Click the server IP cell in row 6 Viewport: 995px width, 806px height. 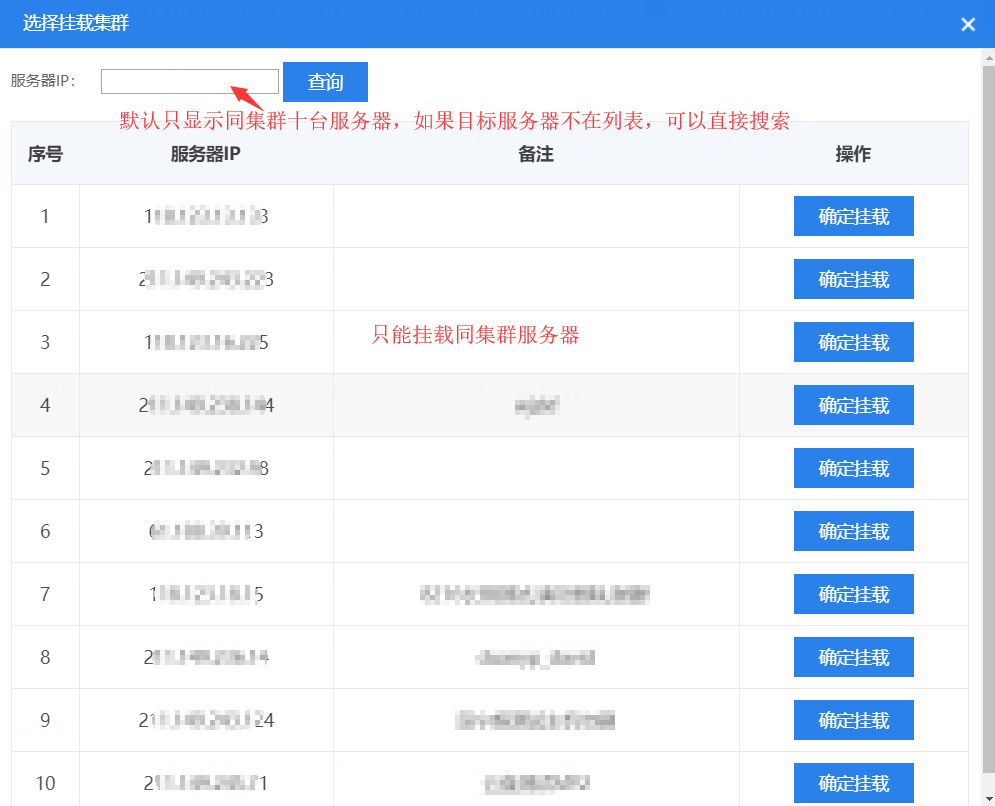coord(206,532)
